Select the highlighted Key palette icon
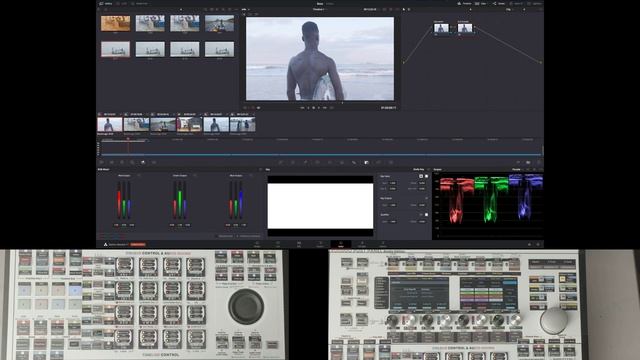The width and height of the screenshot is (640, 360). coord(367,162)
